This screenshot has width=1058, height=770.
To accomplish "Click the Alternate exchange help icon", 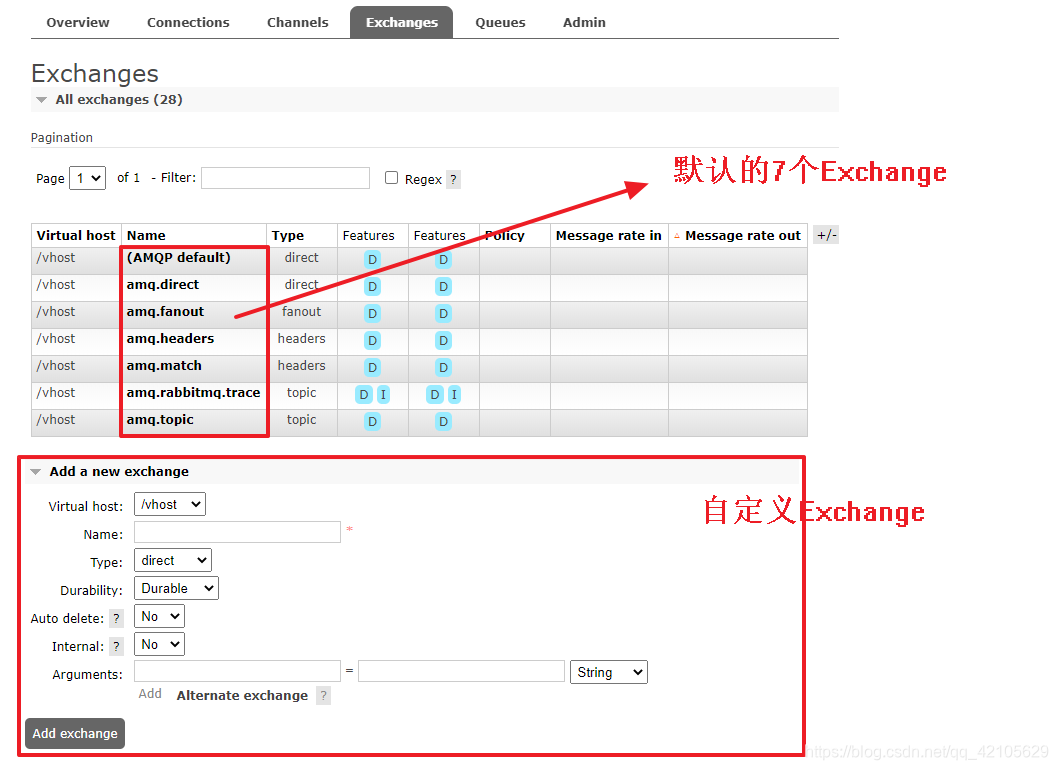I will pos(324,696).
